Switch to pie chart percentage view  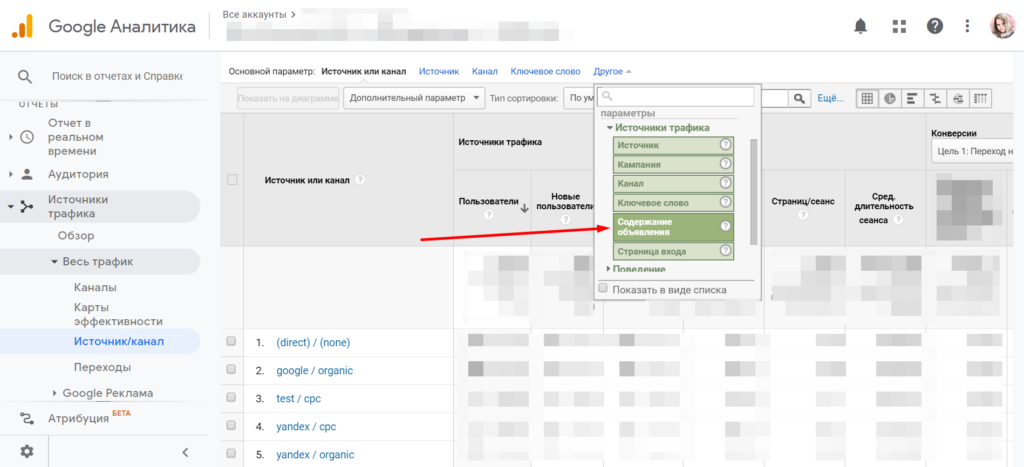[890, 98]
